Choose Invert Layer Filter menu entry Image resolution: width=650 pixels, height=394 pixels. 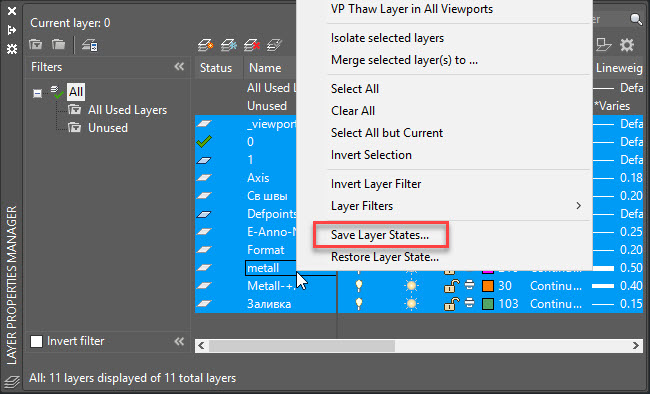[376, 184]
